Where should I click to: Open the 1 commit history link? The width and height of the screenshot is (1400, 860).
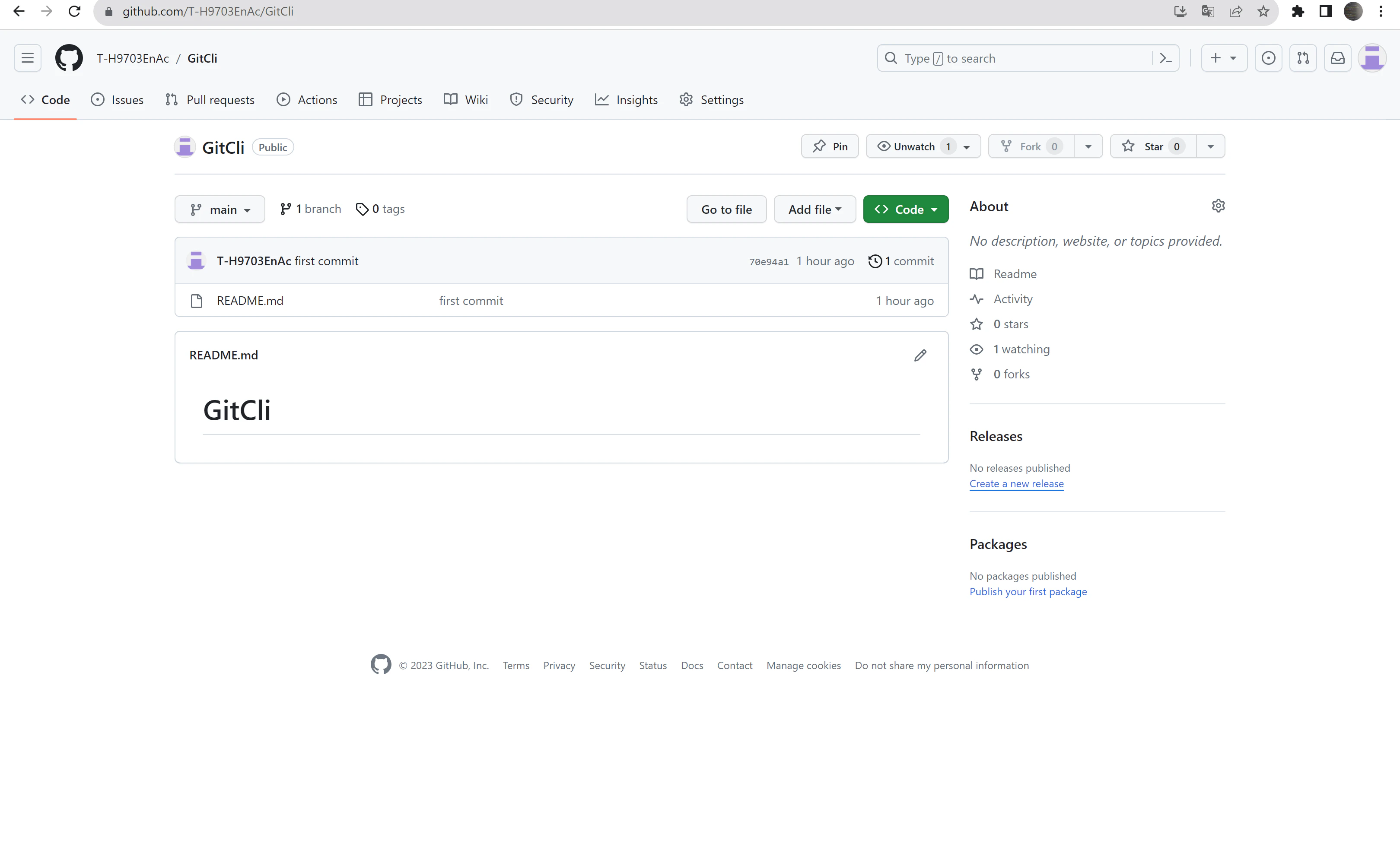[901, 261]
